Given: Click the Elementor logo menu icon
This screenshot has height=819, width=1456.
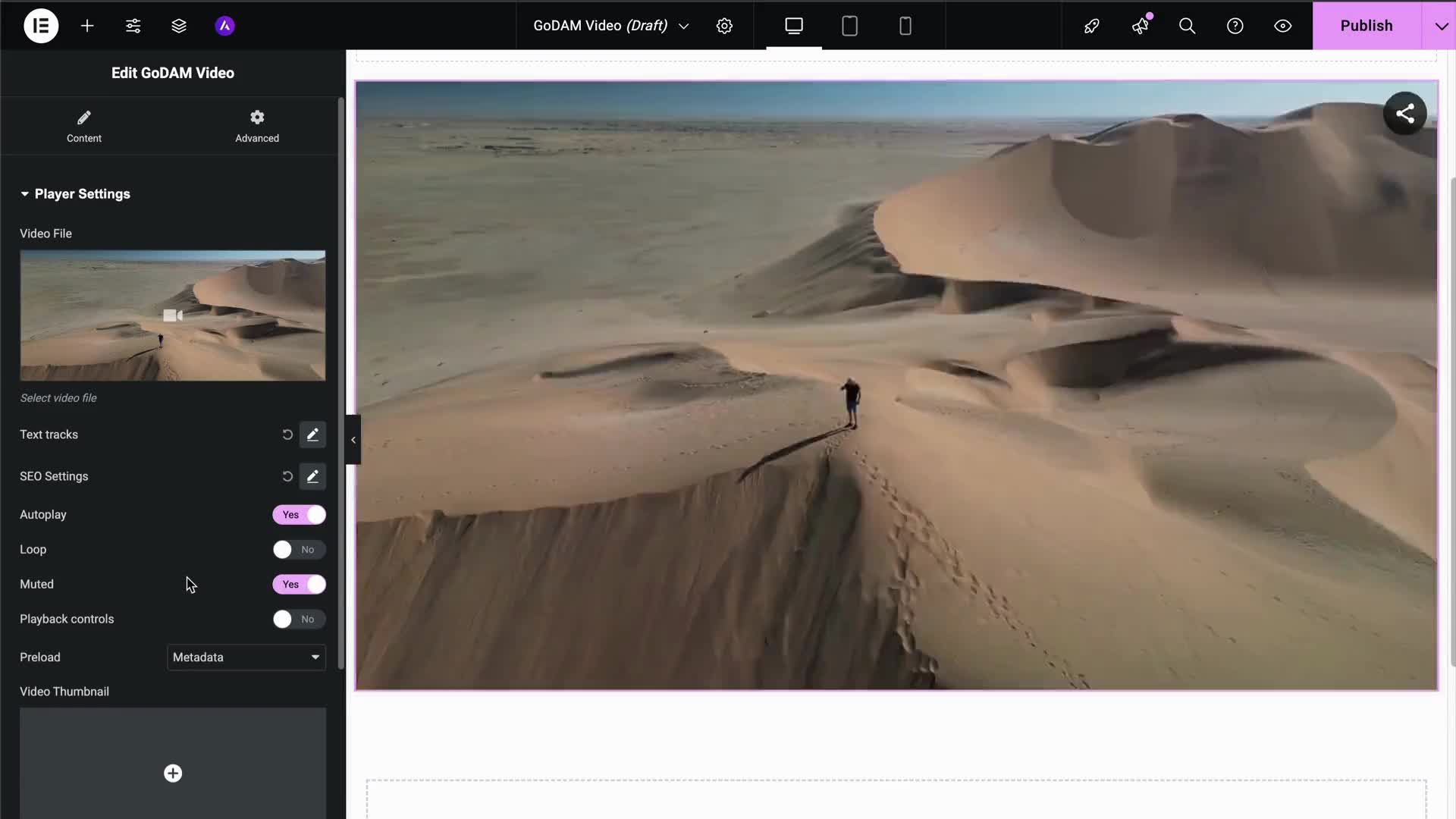Looking at the screenshot, I should pyautogui.click(x=41, y=26).
